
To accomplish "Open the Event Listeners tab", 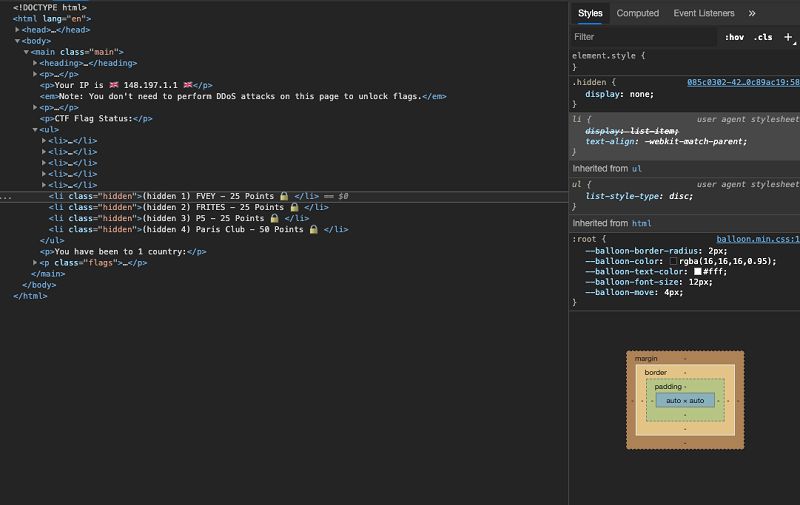I will [x=703, y=13].
